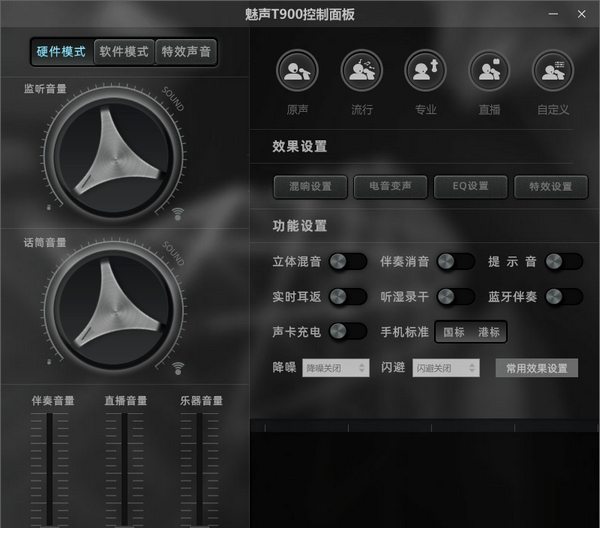Image resolution: width=600 pixels, height=549 pixels.
Task: Toggle the 听湿录干 switch
Action: coord(456,296)
